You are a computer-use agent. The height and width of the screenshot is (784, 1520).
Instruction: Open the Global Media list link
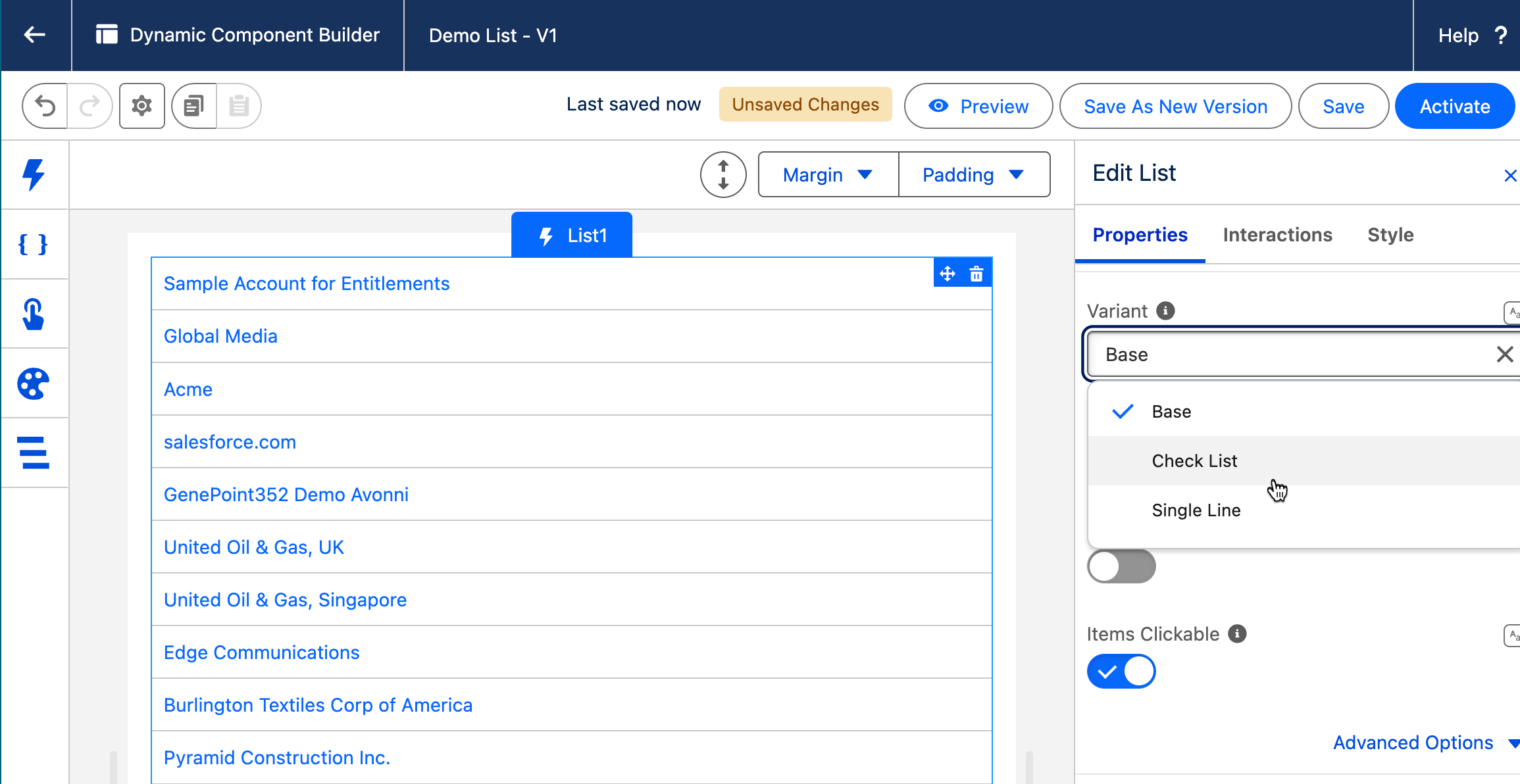pyautogui.click(x=220, y=336)
